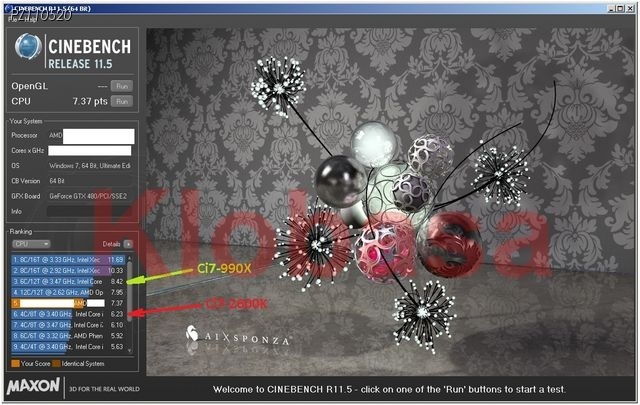Open the CPU ranking type dropdown
Image resolution: width=640 pixels, height=405 pixels.
pyautogui.click(x=31, y=244)
